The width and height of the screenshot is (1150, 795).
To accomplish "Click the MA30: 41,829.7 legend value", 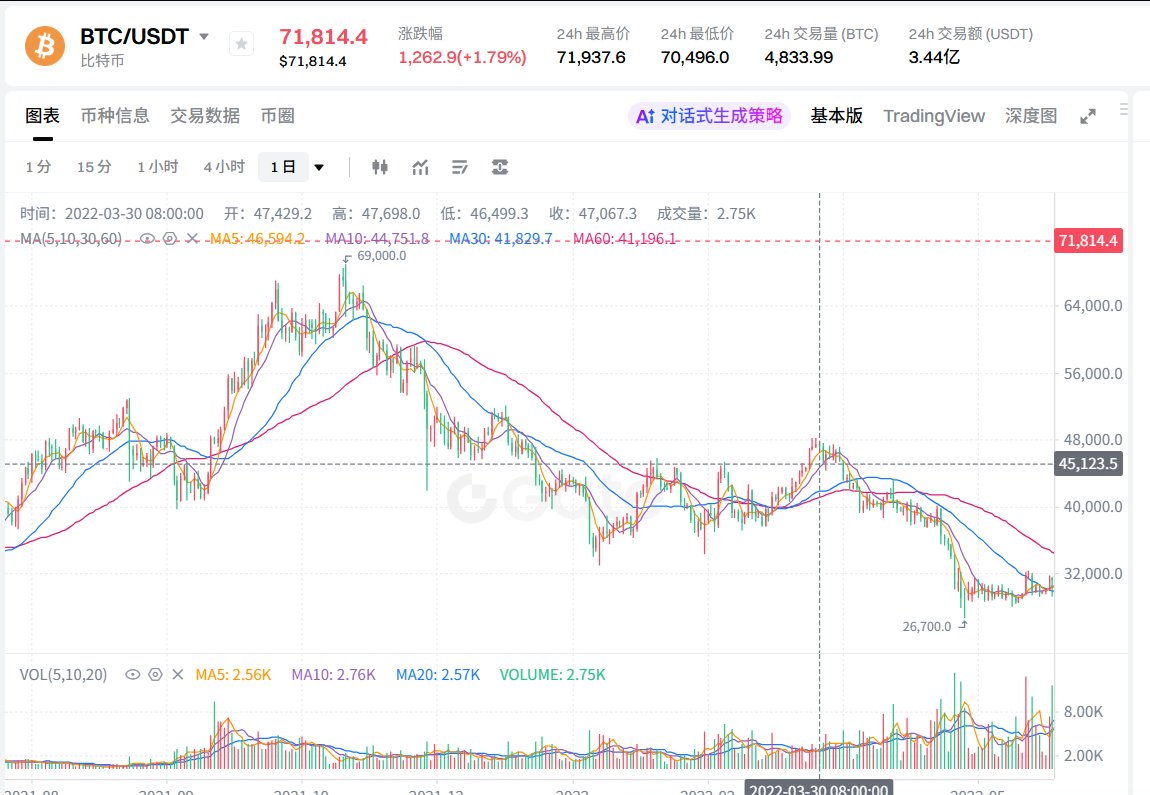I will [x=500, y=238].
